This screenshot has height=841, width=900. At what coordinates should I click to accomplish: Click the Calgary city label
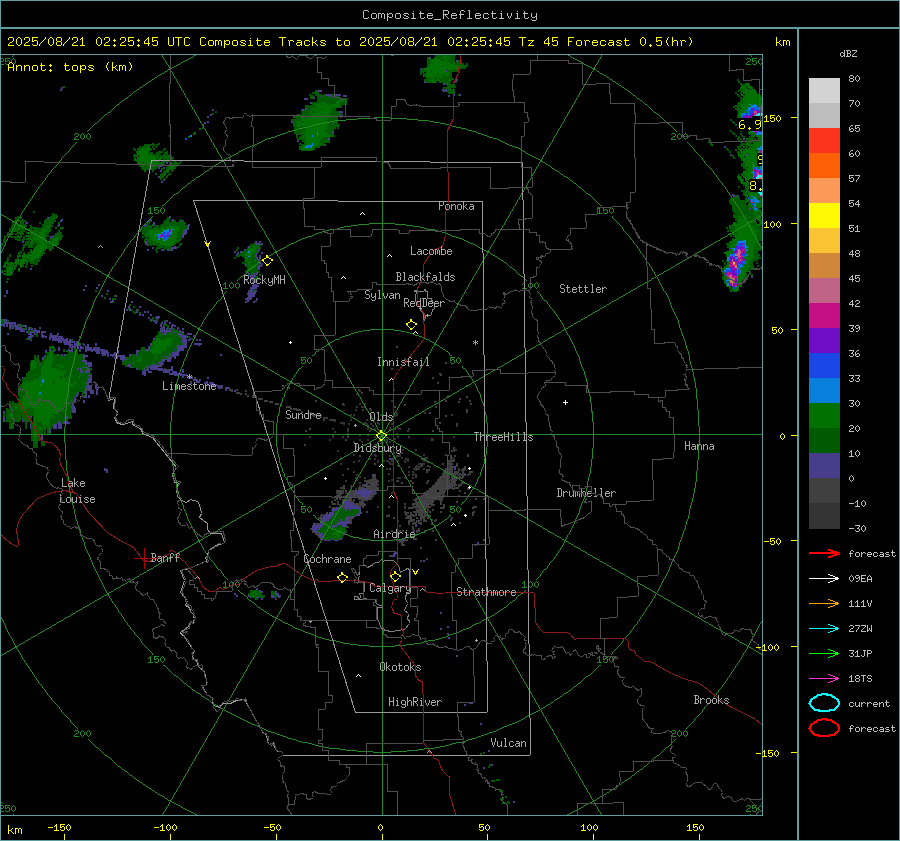390,588
